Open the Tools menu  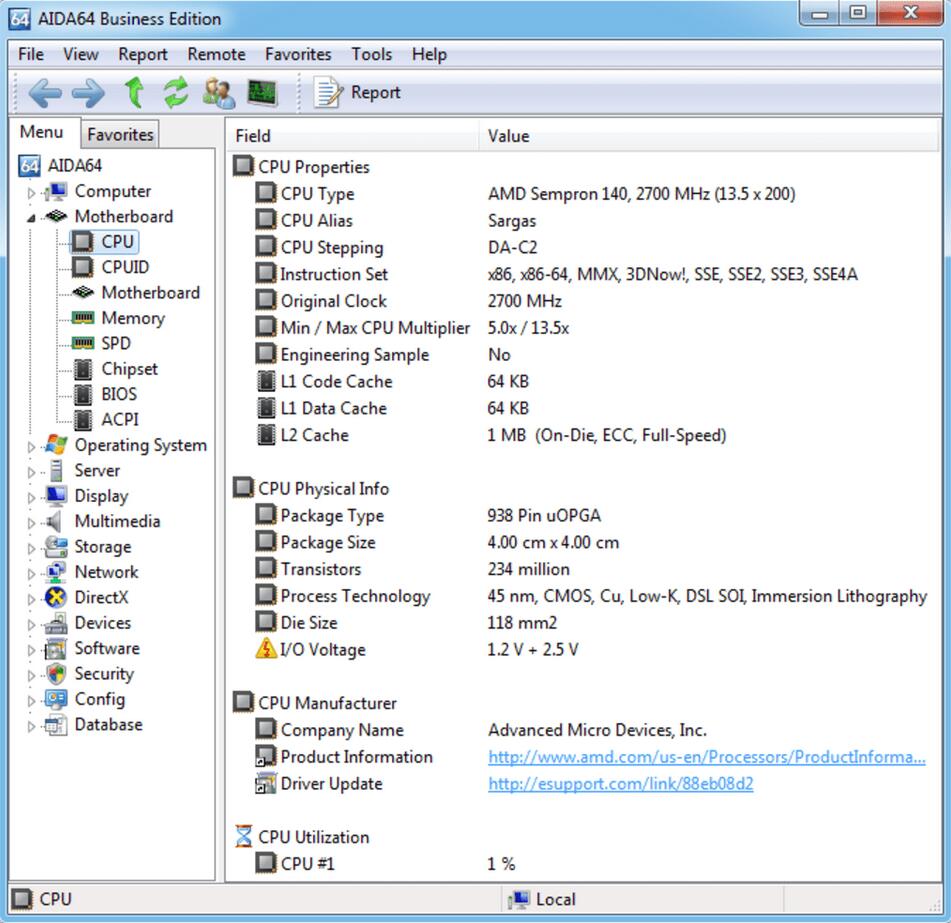371,54
